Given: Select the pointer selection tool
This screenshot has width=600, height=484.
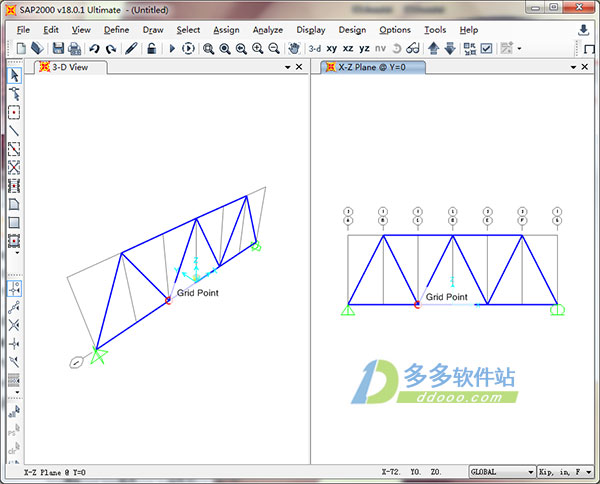Looking at the screenshot, I should (14, 75).
